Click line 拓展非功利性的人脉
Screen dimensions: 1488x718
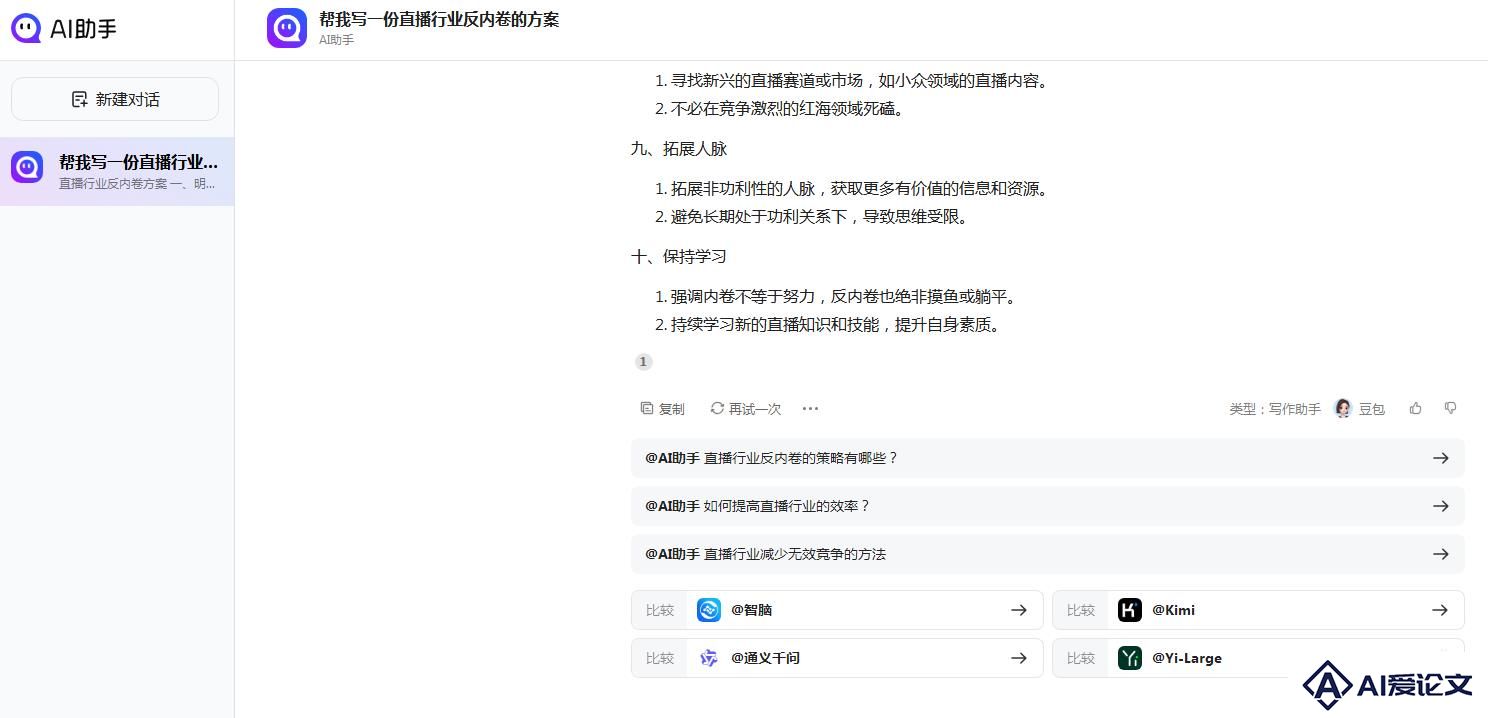click(861, 189)
